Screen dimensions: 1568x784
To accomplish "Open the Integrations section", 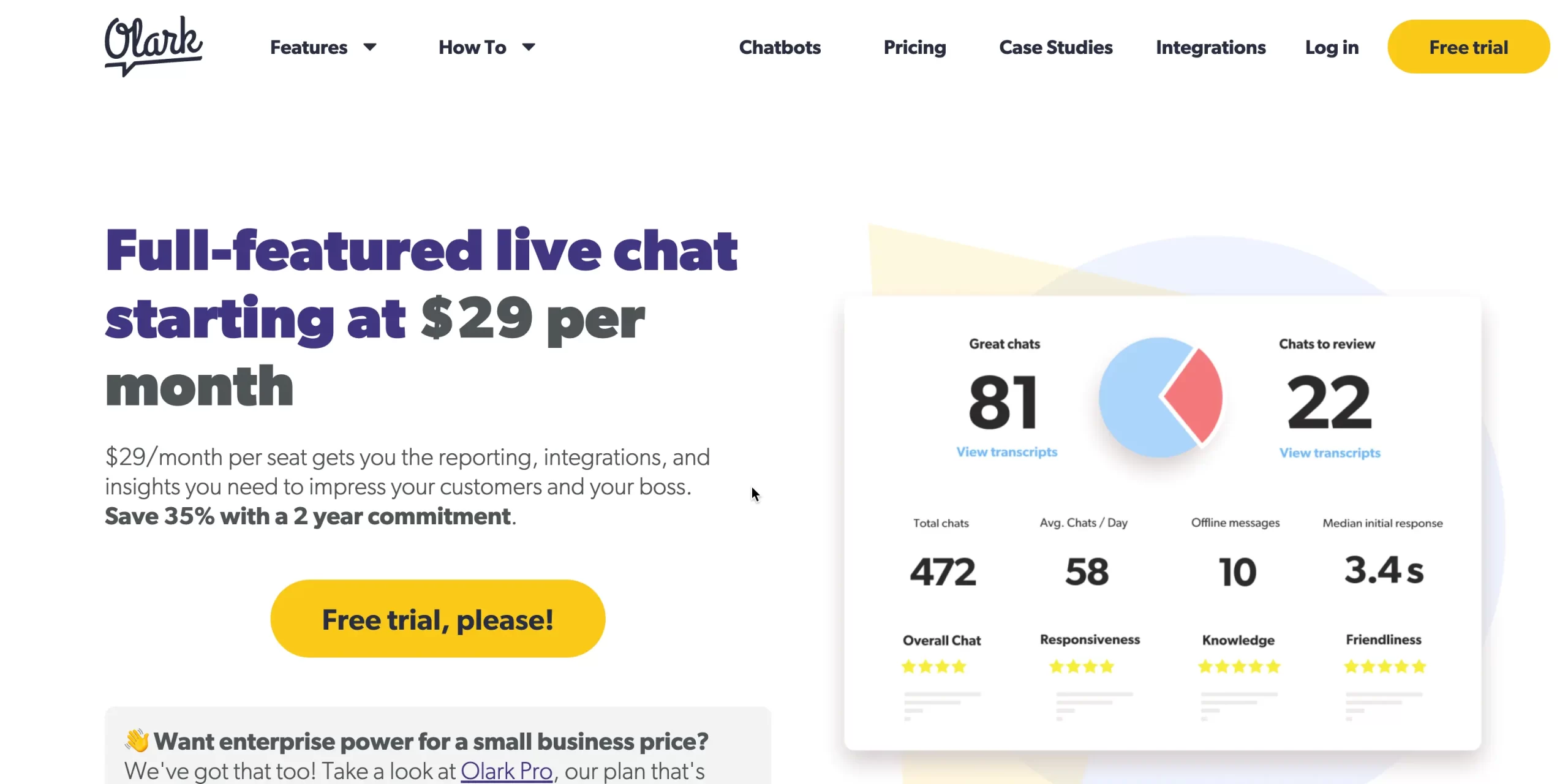I will pyautogui.click(x=1210, y=47).
